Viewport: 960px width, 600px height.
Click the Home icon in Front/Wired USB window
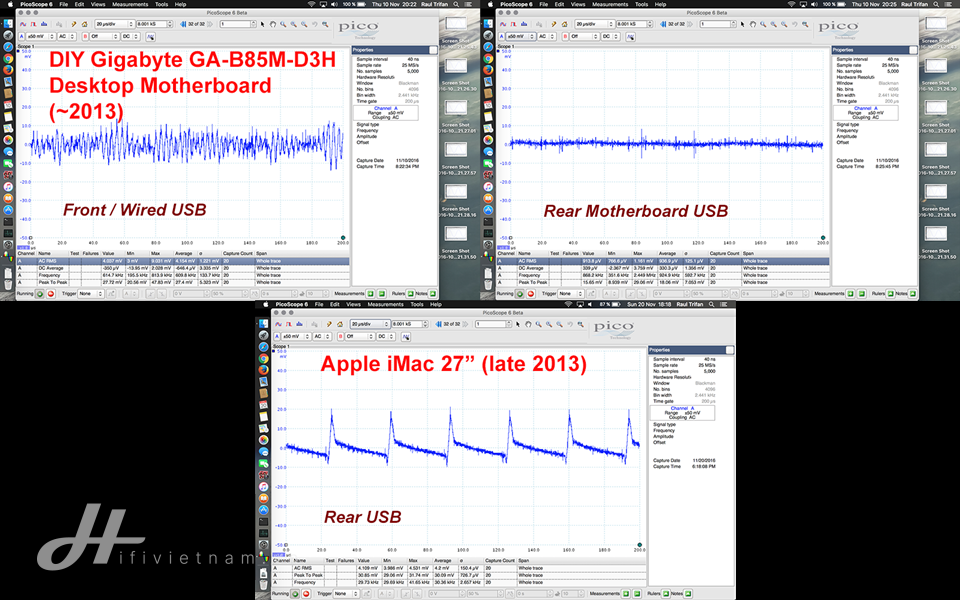tap(84, 24)
